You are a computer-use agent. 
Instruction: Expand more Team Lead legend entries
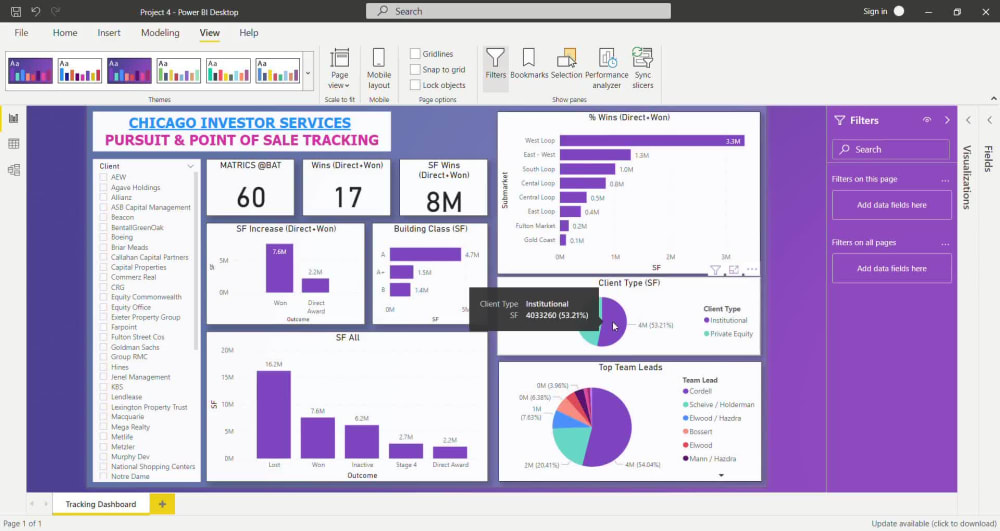pyautogui.click(x=721, y=475)
